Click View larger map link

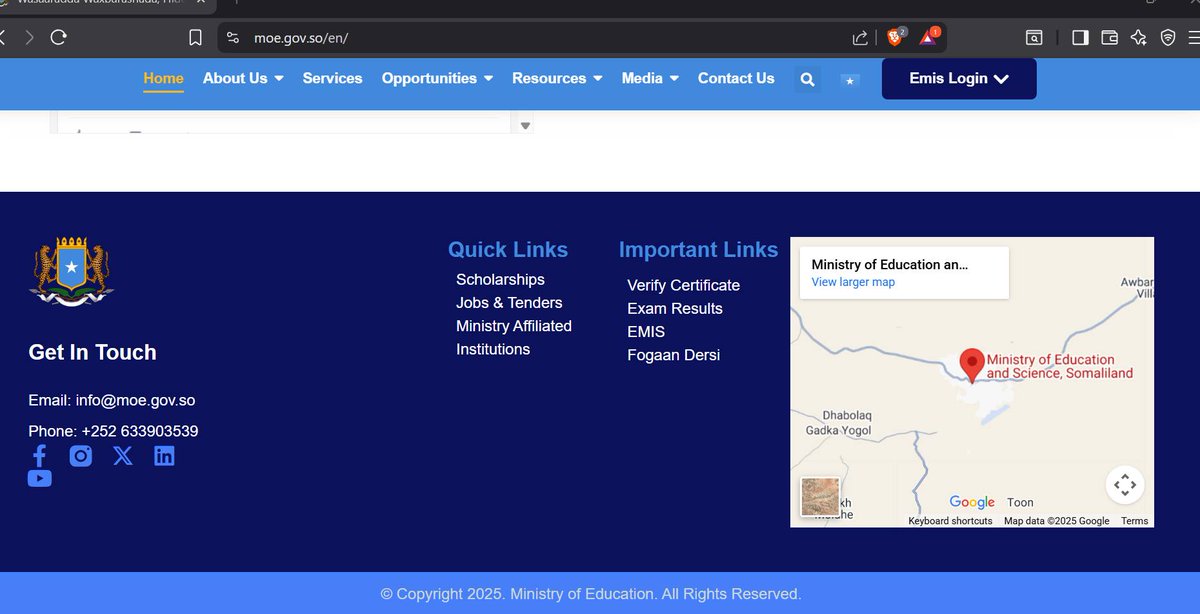(853, 282)
